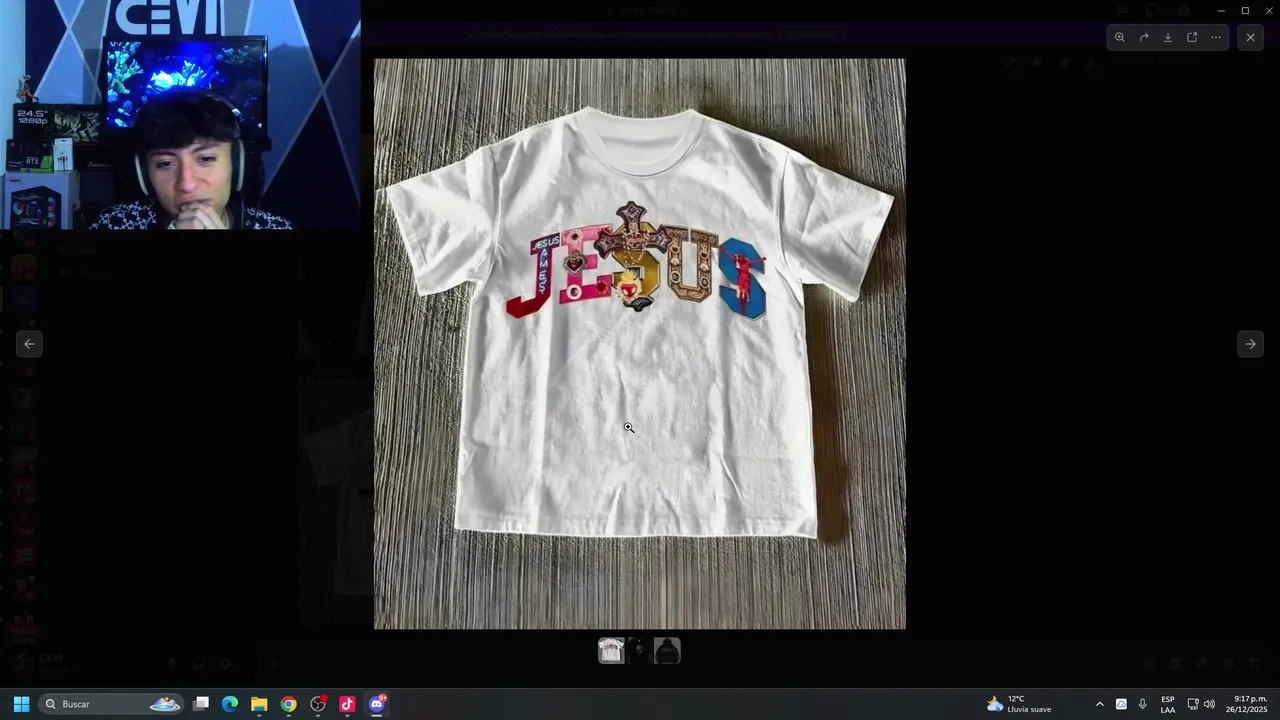Open the three-dots more options menu
This screenshot has width=1280, height=720.
point(1216,37)
